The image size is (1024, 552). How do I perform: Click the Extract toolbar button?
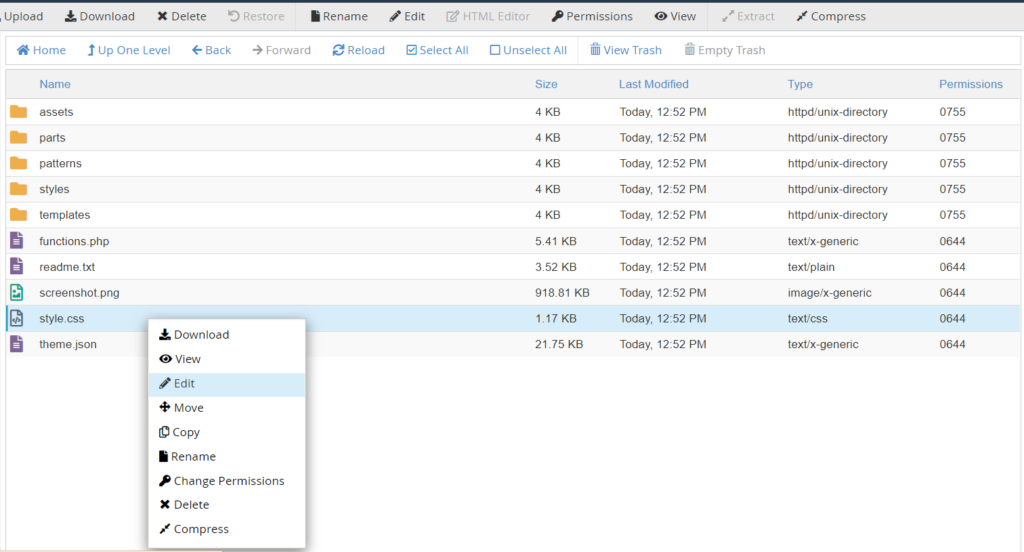pyautogui.click(x=748, y=16)
